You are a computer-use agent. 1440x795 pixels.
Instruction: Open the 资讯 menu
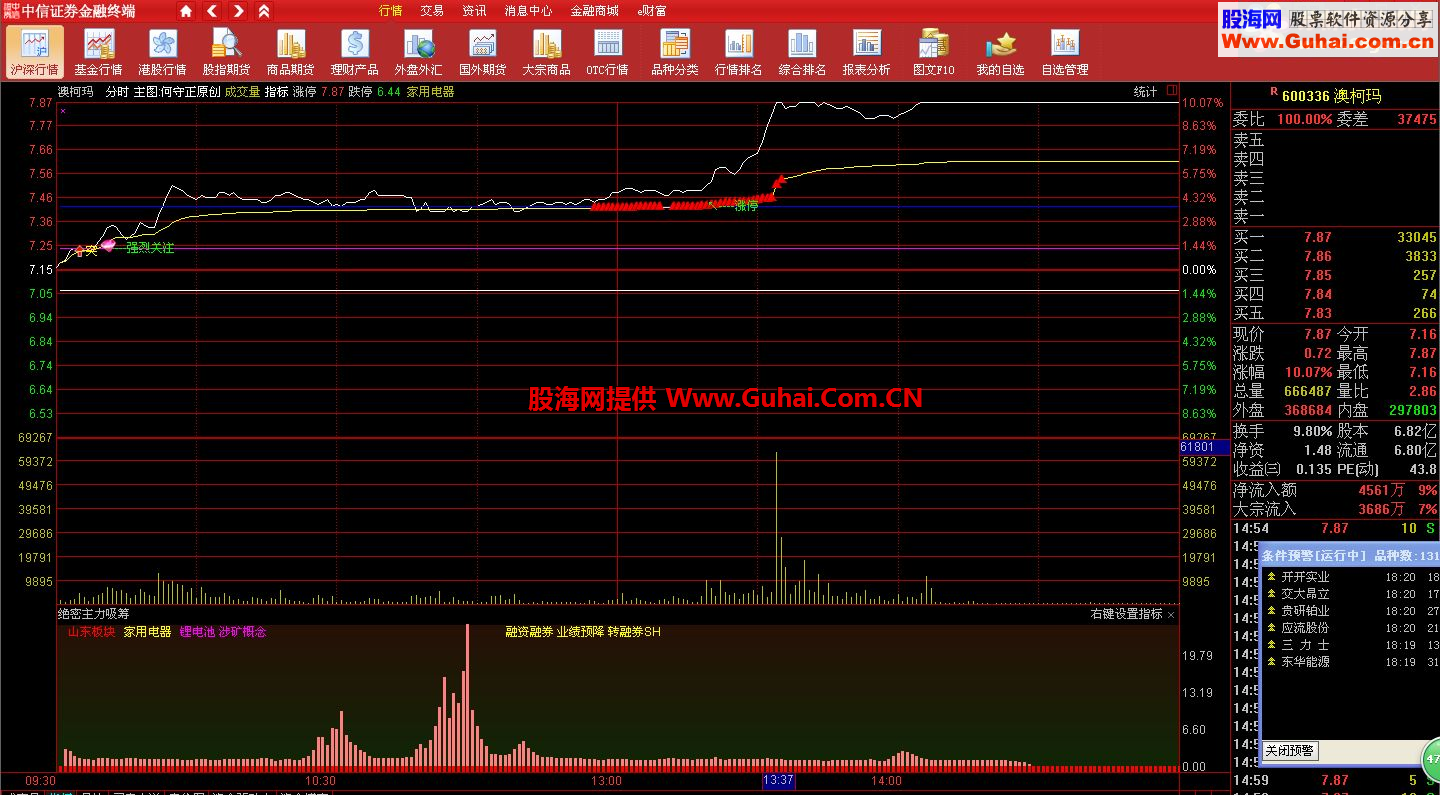point(474,11)
